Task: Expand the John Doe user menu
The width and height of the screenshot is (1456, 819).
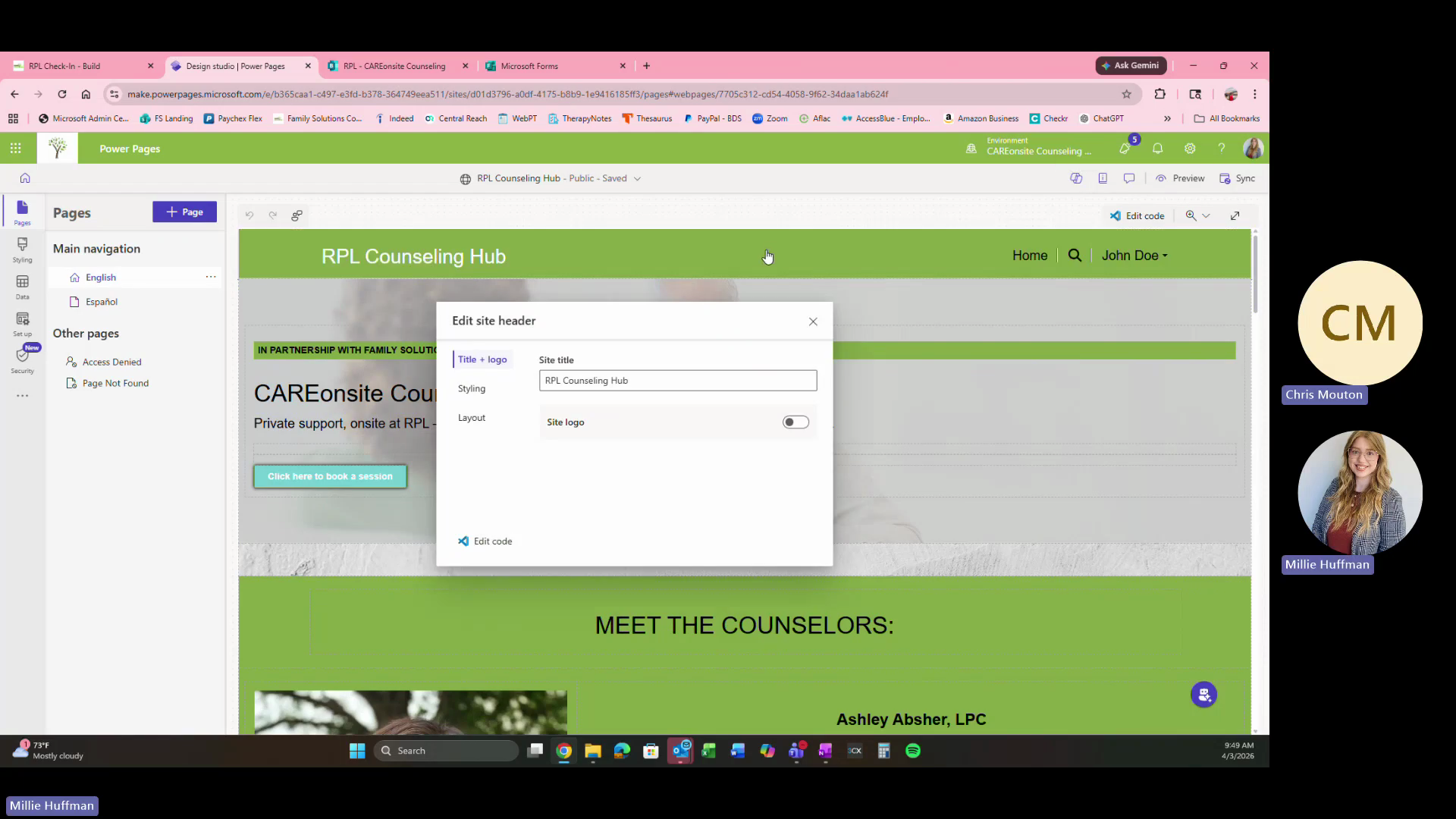Action: pyautogui.click(x=1134, y=256)
